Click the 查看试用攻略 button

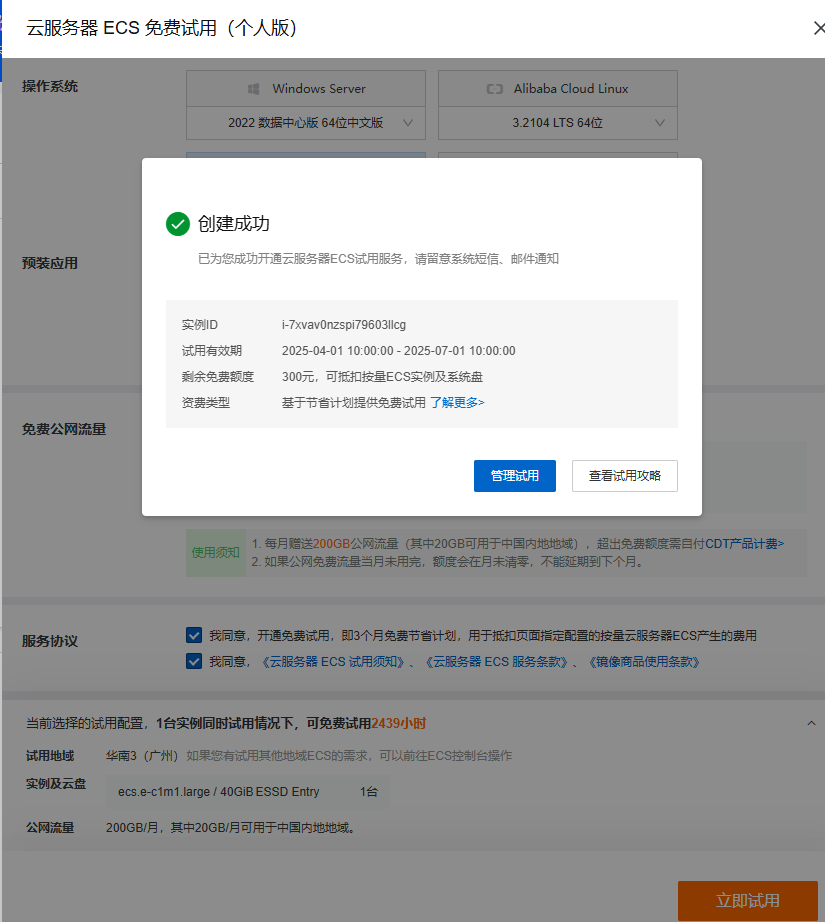coord(624,476)
